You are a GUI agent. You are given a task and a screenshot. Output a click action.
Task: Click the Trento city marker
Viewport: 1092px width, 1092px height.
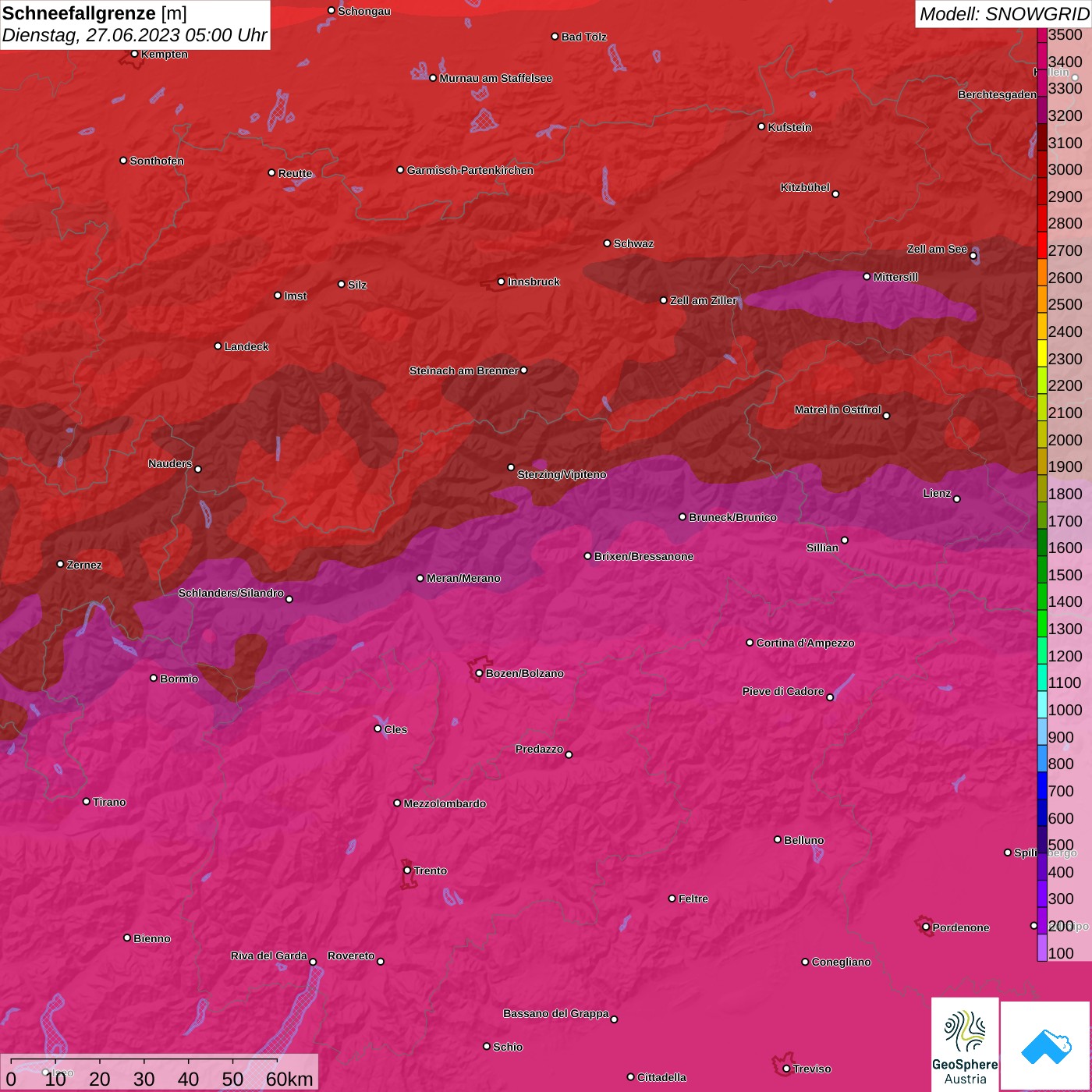407,870
